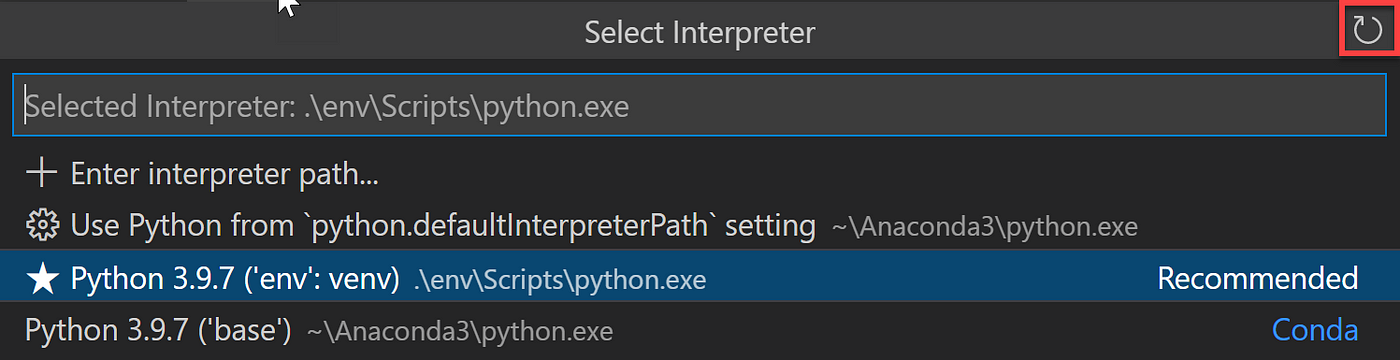Click the gear icon for defaultInterpreterPath option
This screenshot has height=360, width=1400.
pyautogui.click(x=41, y=225)
